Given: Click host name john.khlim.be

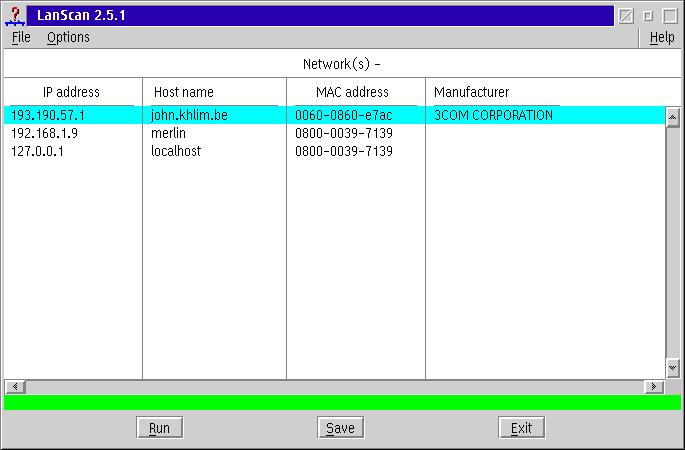Looking at the screenshot, I should click(189, 115).
